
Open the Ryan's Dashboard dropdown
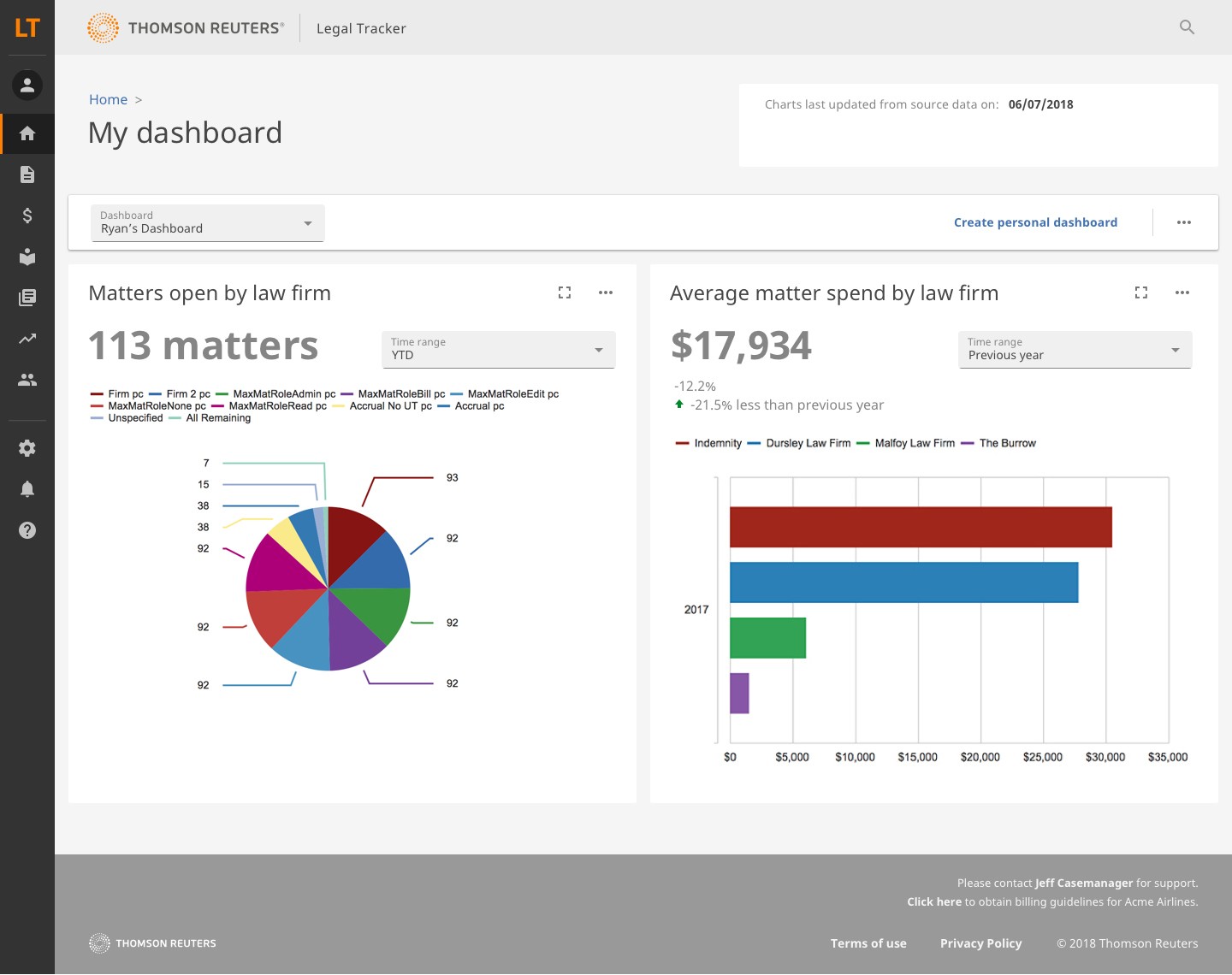(207, 223)
